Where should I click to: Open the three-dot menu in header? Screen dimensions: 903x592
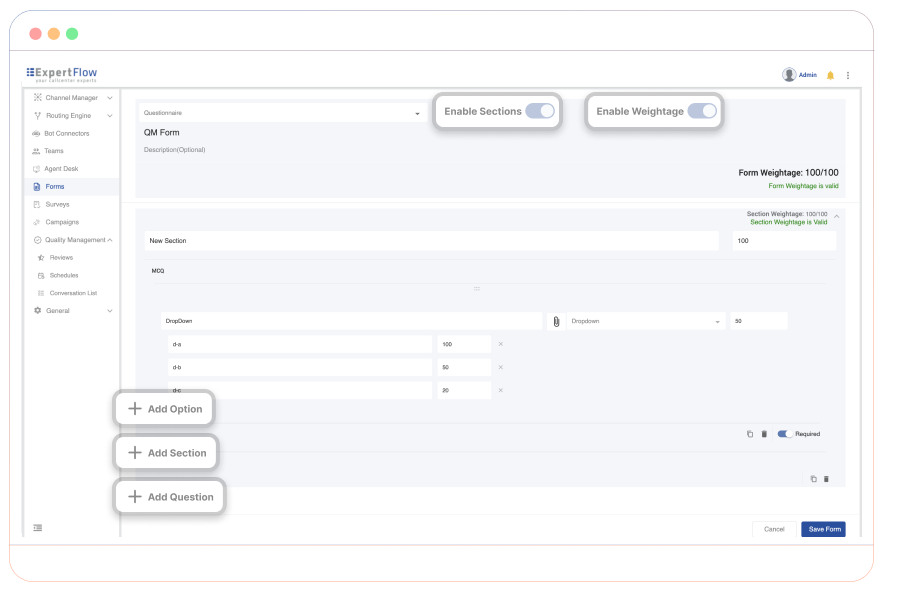[x=848, y=75]
